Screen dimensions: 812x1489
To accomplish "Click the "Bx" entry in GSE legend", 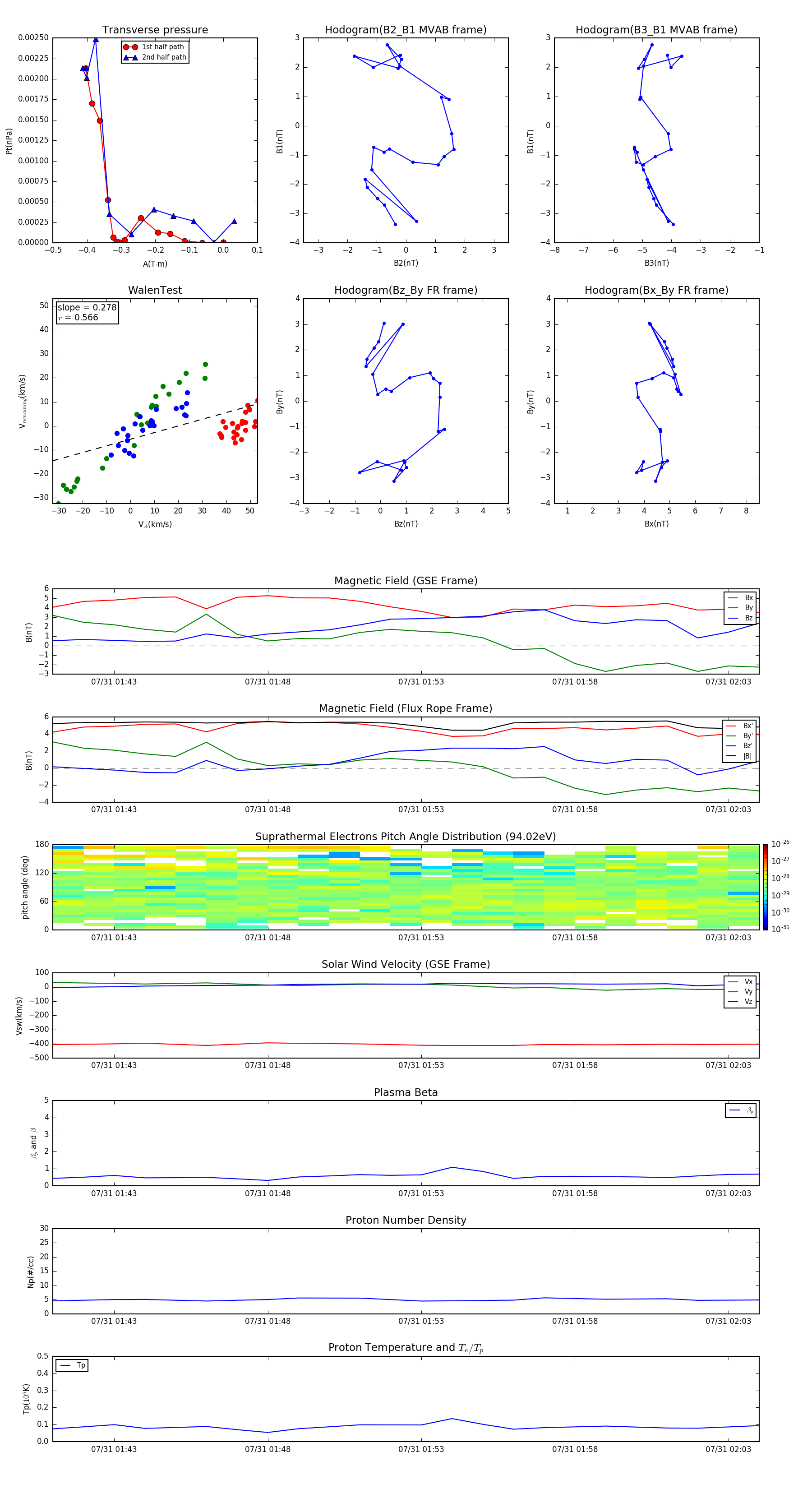I will click(740, 598).
